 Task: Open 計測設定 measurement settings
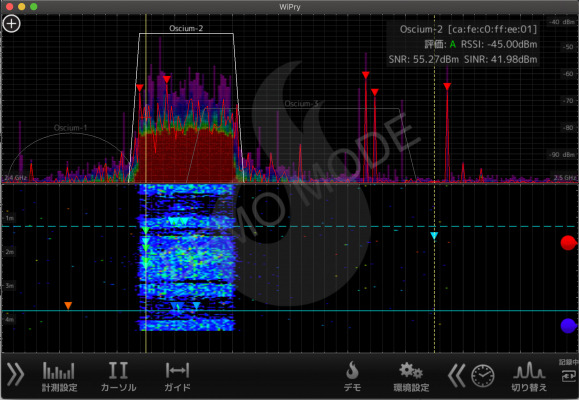point(59,377)
